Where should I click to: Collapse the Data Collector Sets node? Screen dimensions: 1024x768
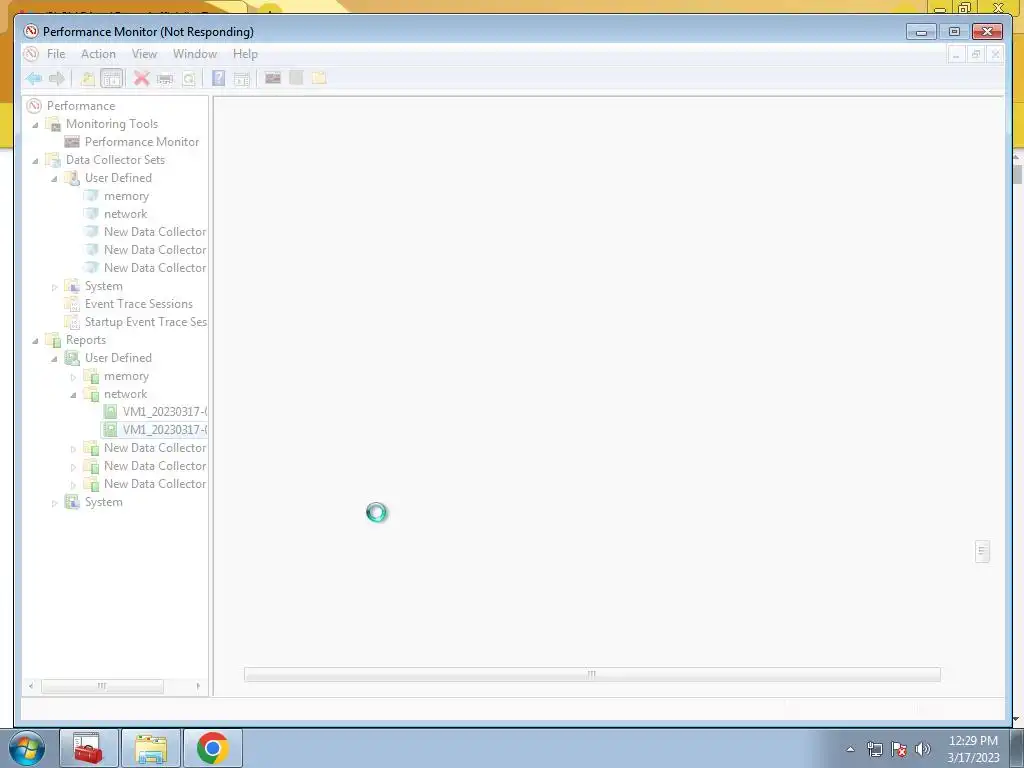[36, 161]
